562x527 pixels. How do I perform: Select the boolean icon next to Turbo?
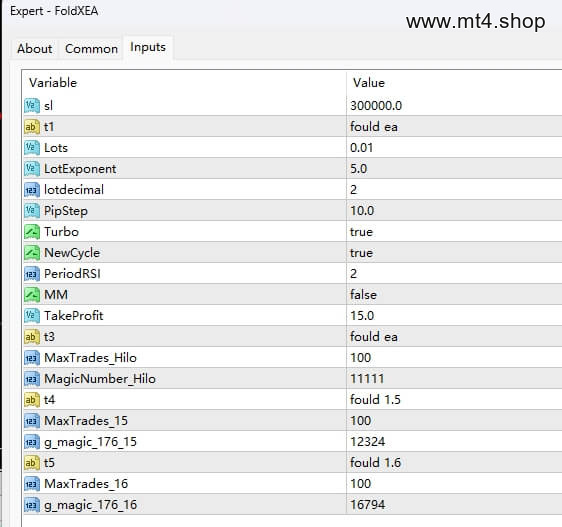pos(32,232)
